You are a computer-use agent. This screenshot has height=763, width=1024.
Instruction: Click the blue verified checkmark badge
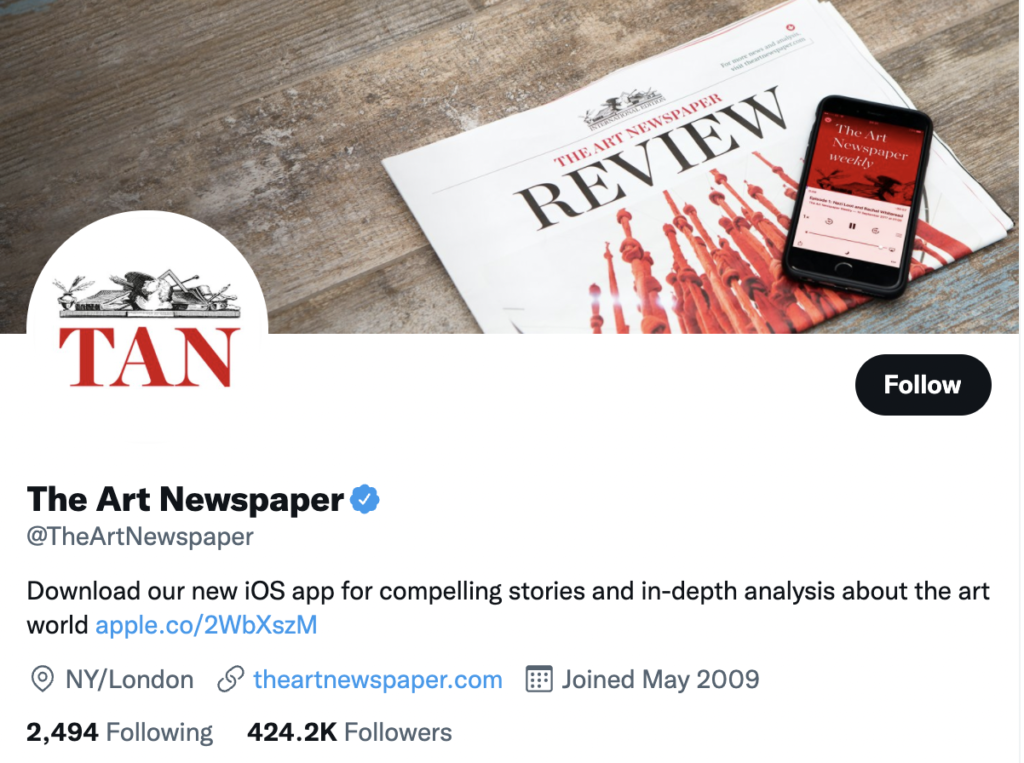tap(365, 500)
